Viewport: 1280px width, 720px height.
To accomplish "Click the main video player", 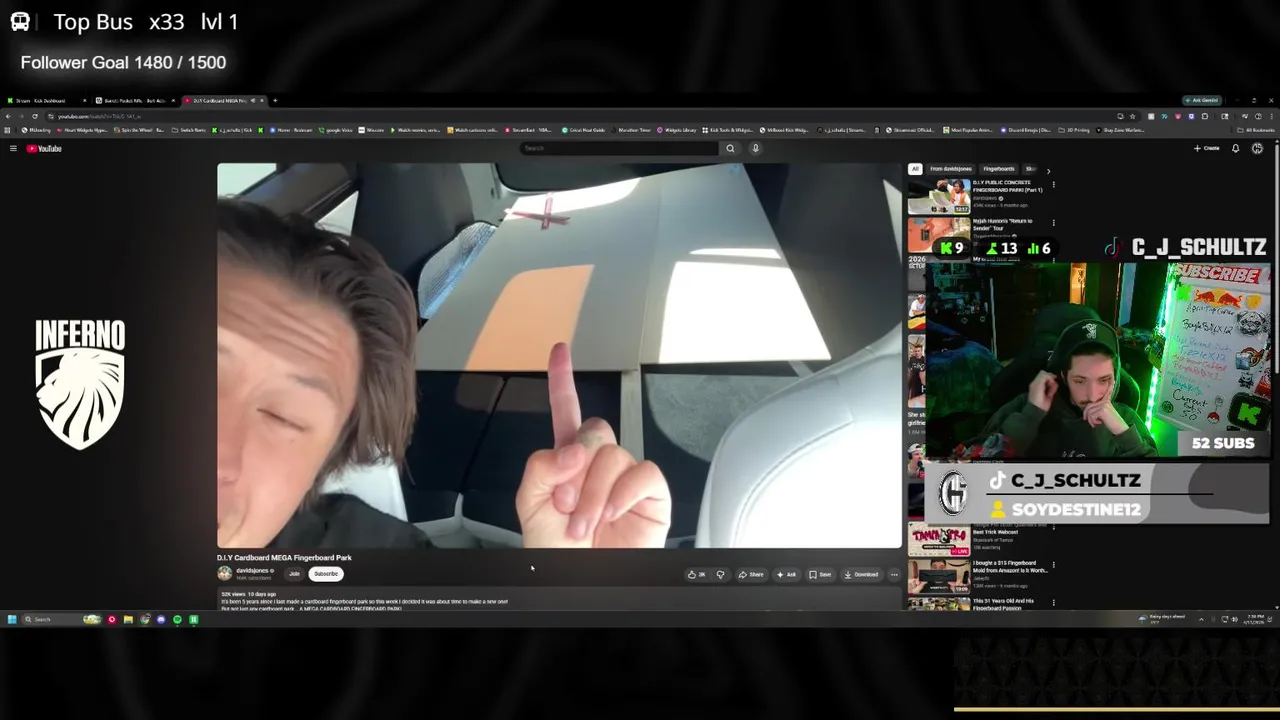I will [559, 355].
